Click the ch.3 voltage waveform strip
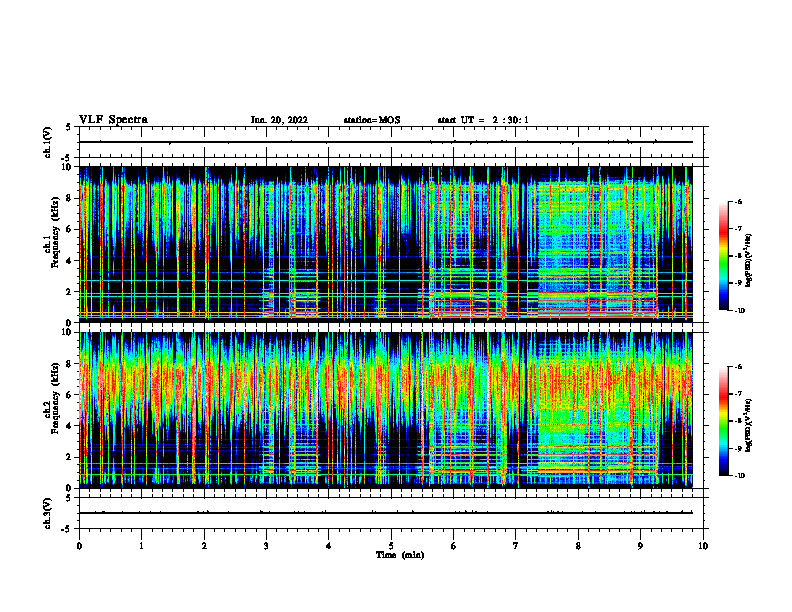Screen dimensions: 792x612 [391, 513]
